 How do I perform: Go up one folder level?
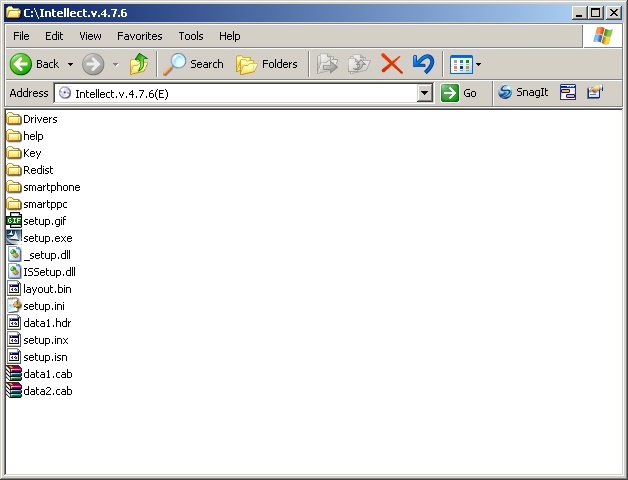pos(139,64)
